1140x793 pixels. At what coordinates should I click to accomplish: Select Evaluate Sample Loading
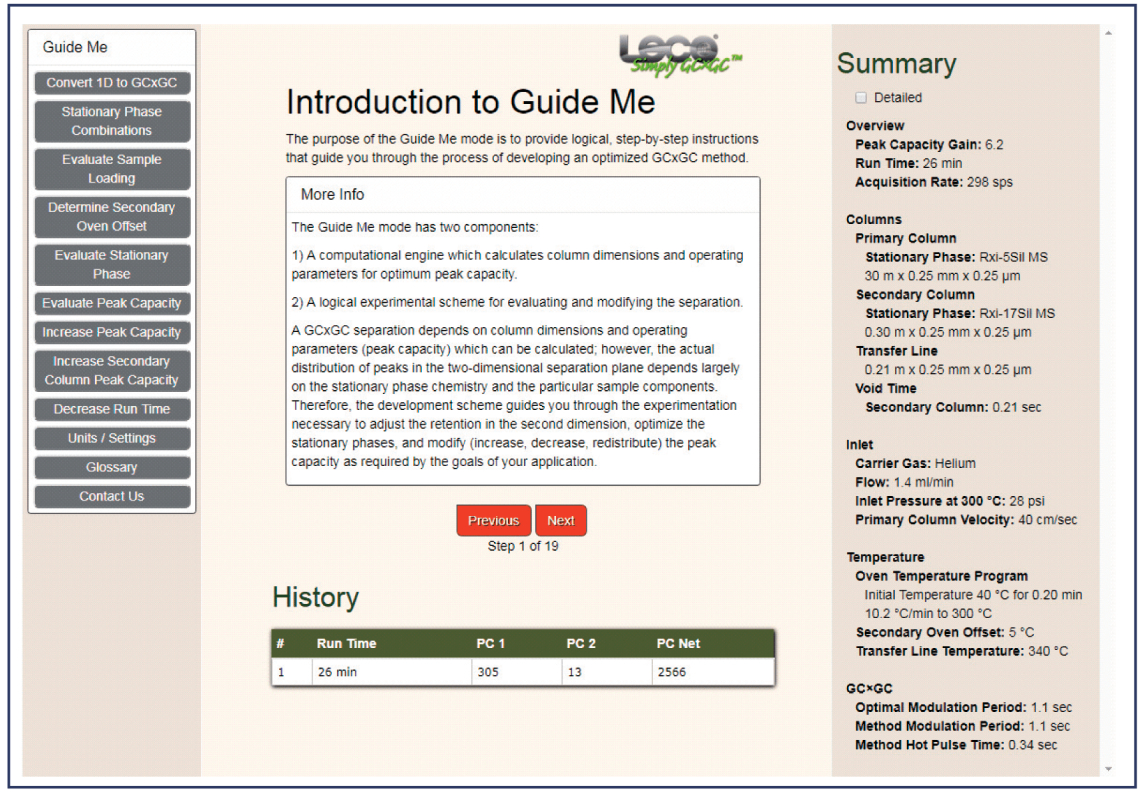[x=112, y=169]
